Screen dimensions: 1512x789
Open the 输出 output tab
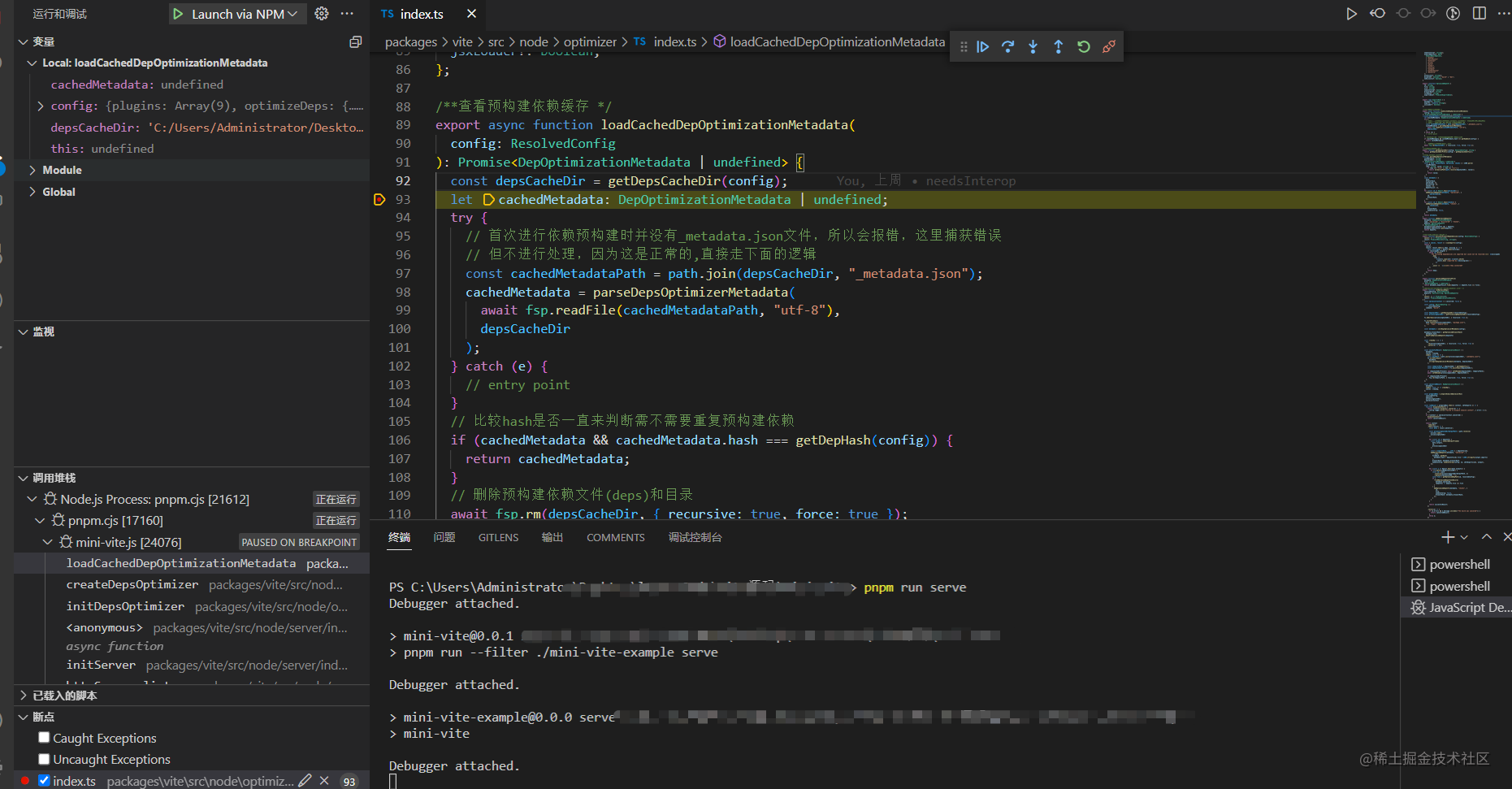click(552, 537)
